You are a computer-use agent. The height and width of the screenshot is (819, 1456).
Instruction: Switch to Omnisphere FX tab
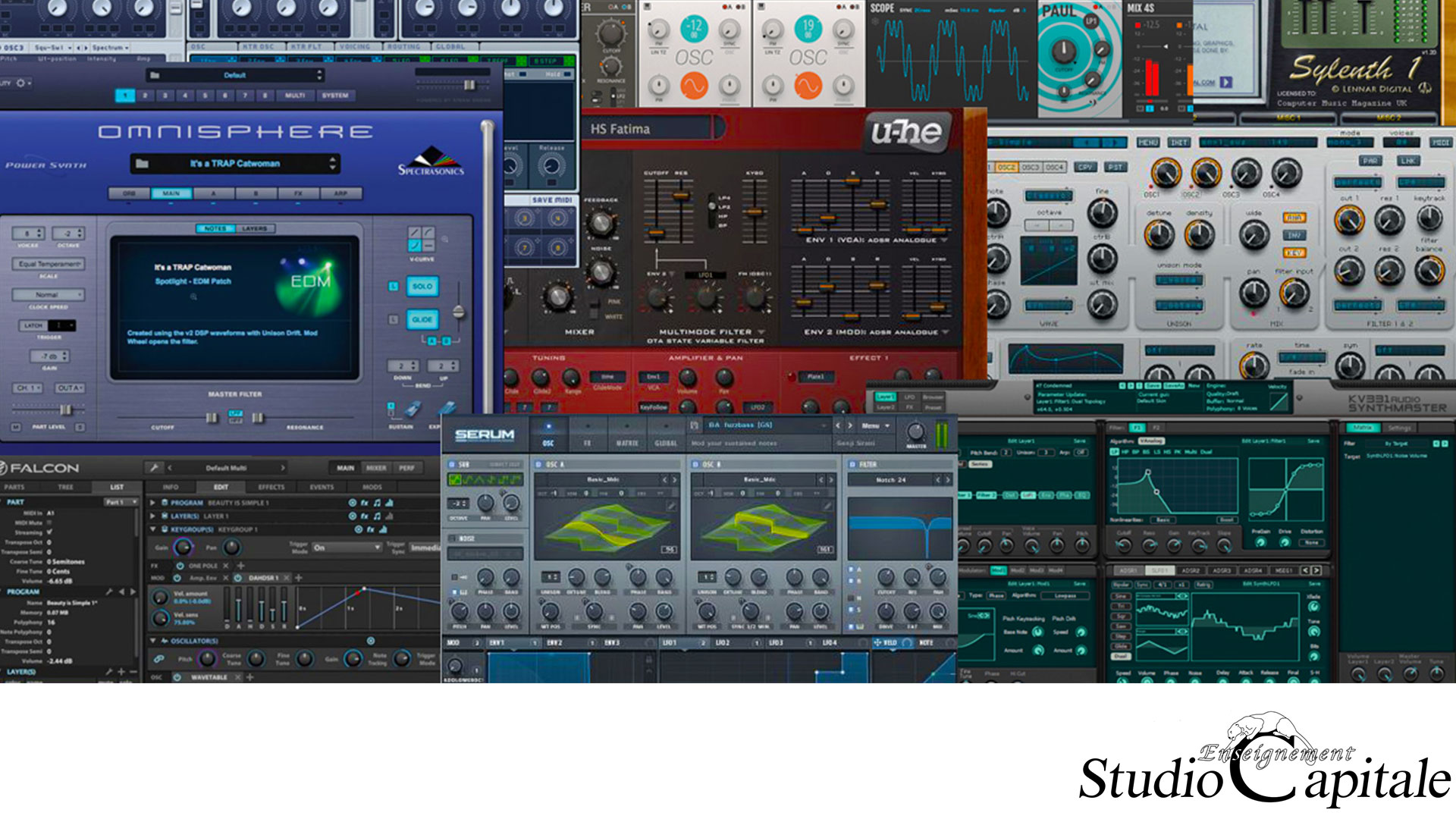tap(298, 193)
